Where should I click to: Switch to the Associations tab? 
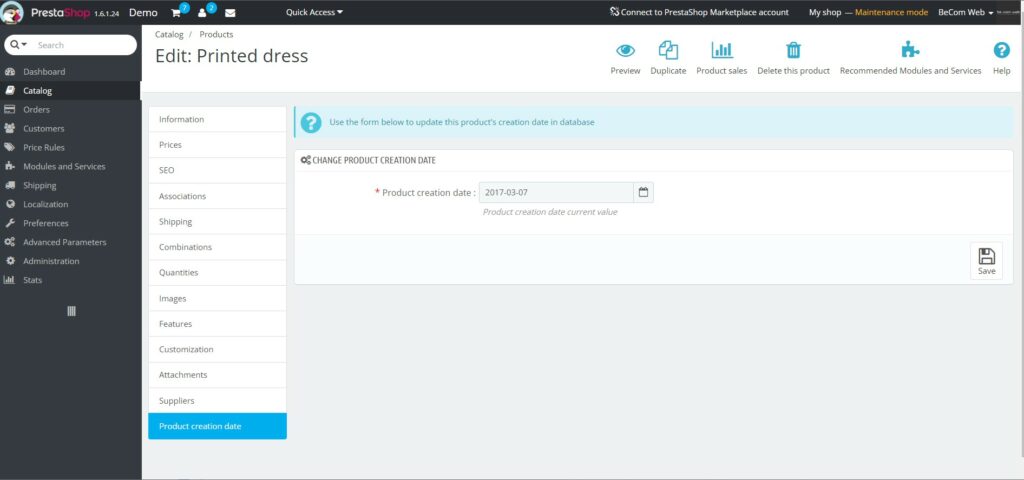pos(217,196)
